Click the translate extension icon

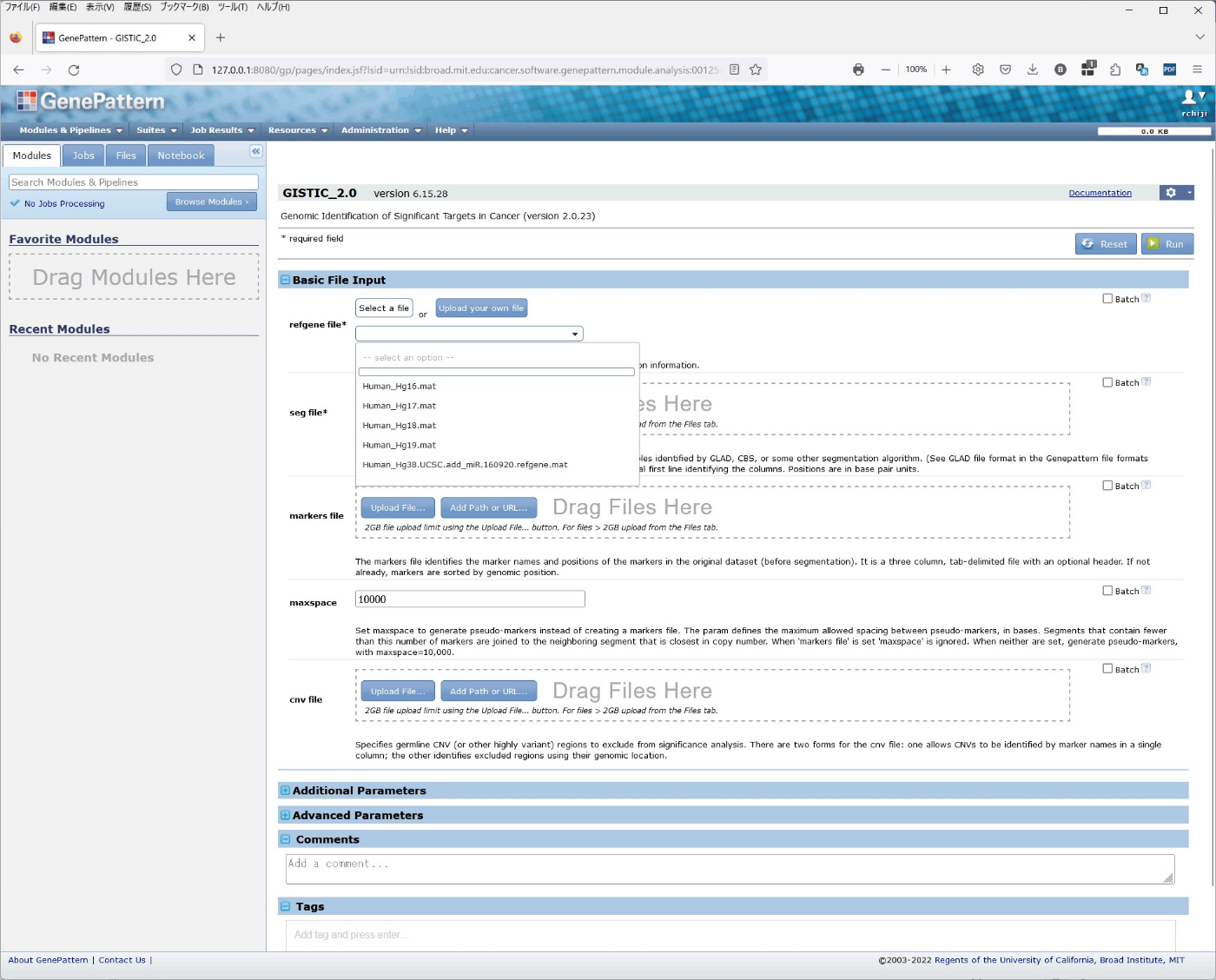coord(1142,70)
